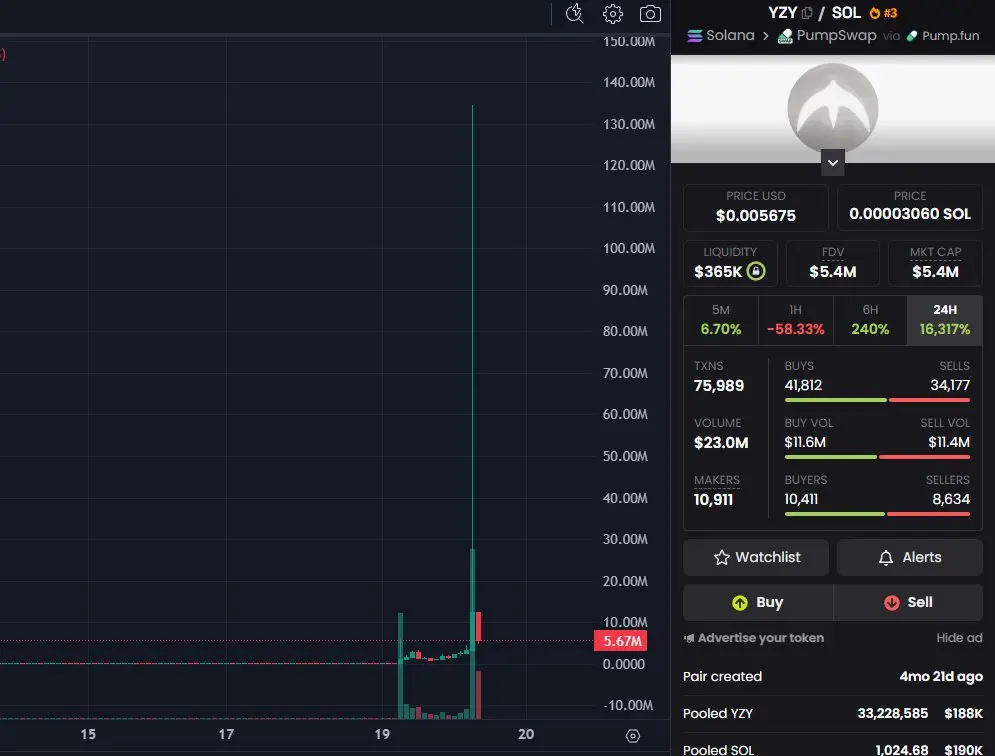The height and width of the screenshot is (756, 995).
Task: Click the Solana chain logo
Action: pos(695,36)
